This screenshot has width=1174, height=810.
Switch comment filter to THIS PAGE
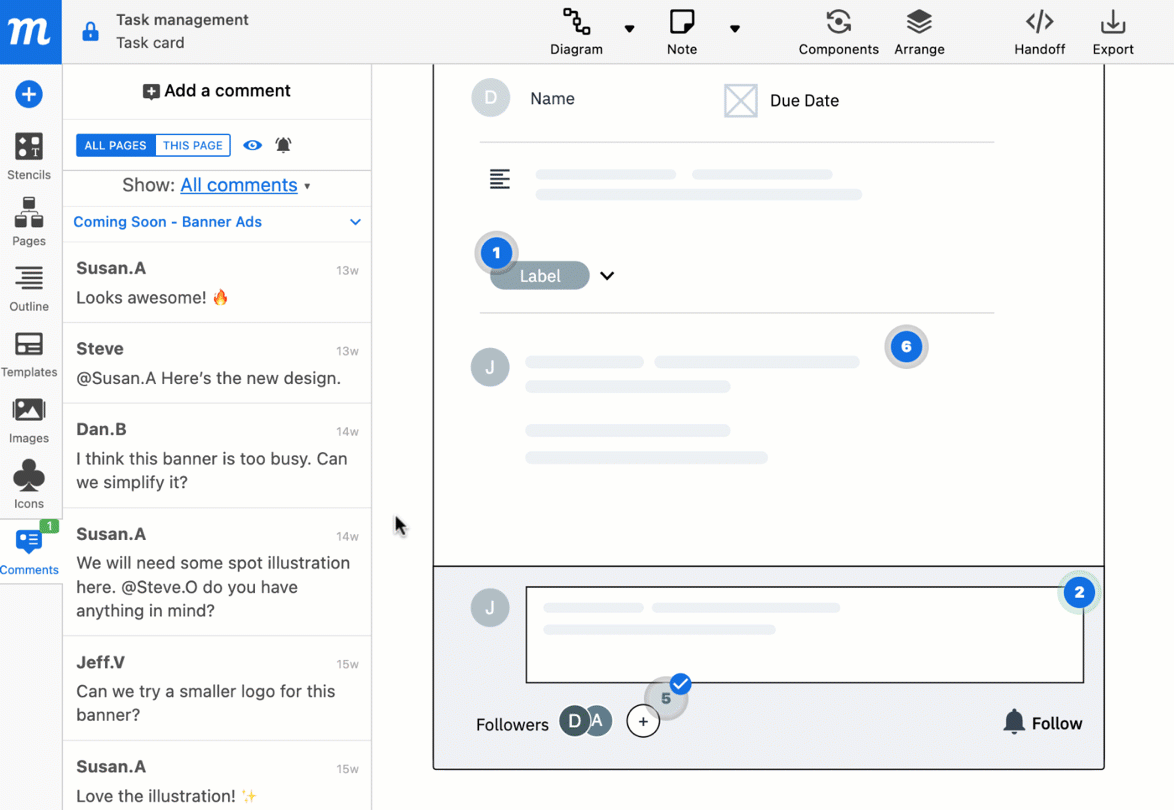click(x=192, y=145)
